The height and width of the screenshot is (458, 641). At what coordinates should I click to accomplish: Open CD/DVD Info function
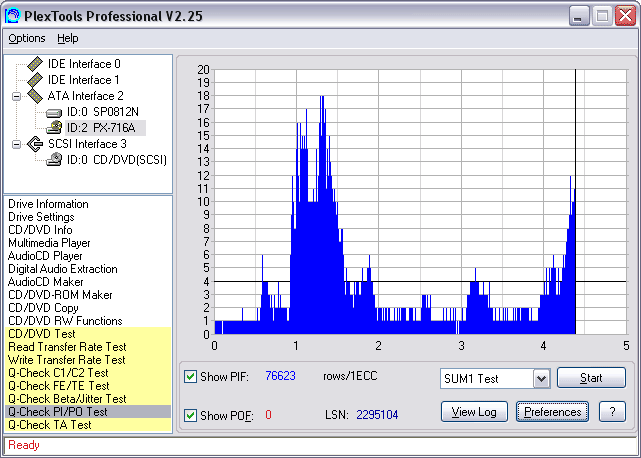40,230
